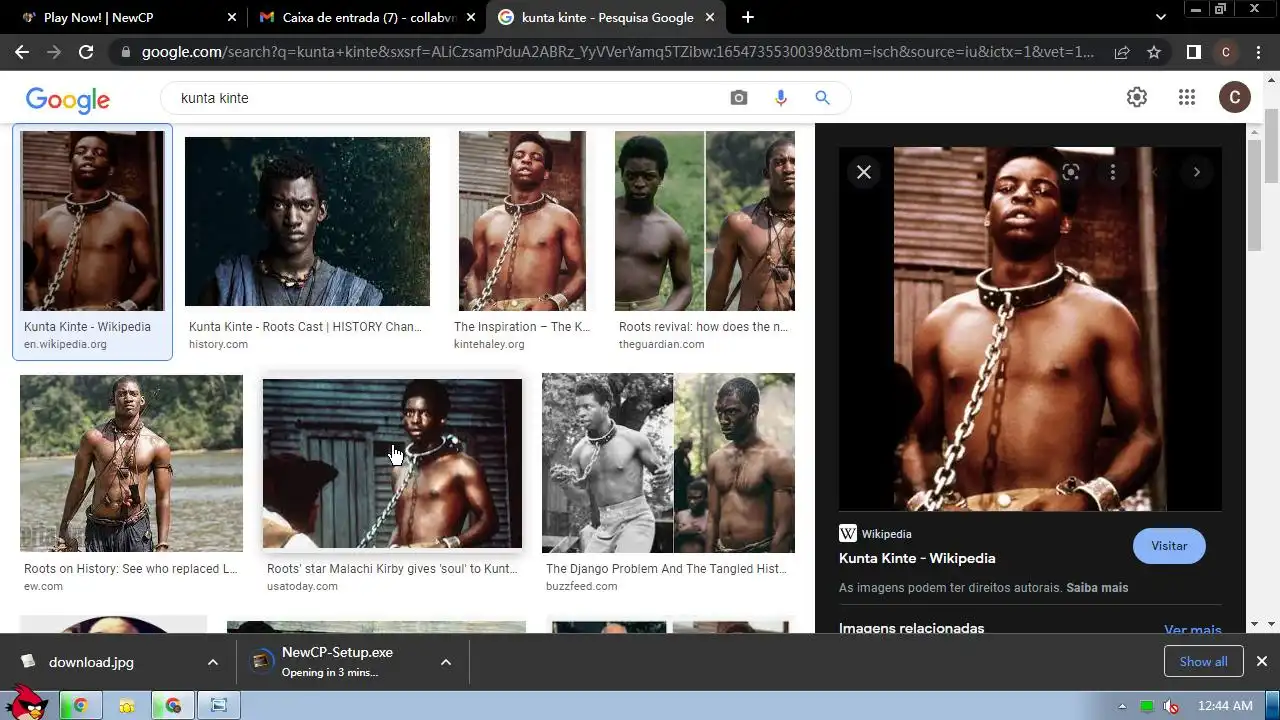Reload the page
Image resolution: width=1280 pixels, height=720 pixels.
click(86, 52)
